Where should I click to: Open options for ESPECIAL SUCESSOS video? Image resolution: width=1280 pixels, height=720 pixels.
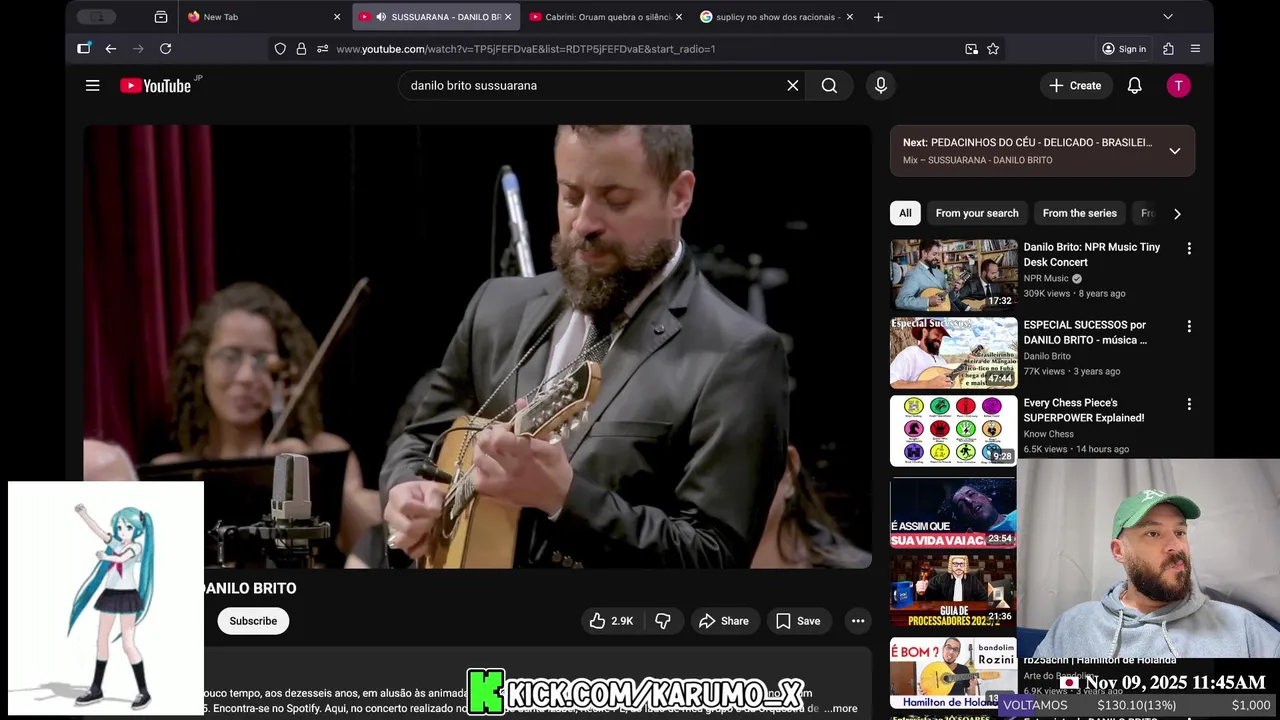tap(1189, 326)
